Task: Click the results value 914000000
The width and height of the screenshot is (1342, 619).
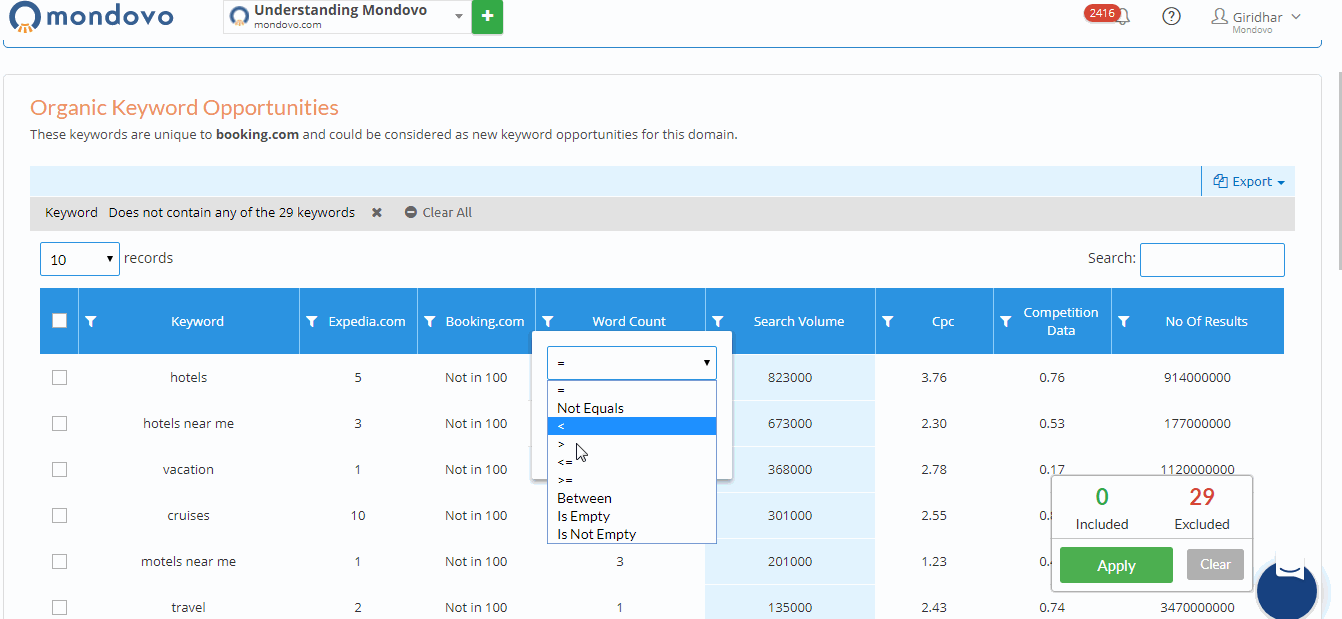Action: (x=1197, y=377)
